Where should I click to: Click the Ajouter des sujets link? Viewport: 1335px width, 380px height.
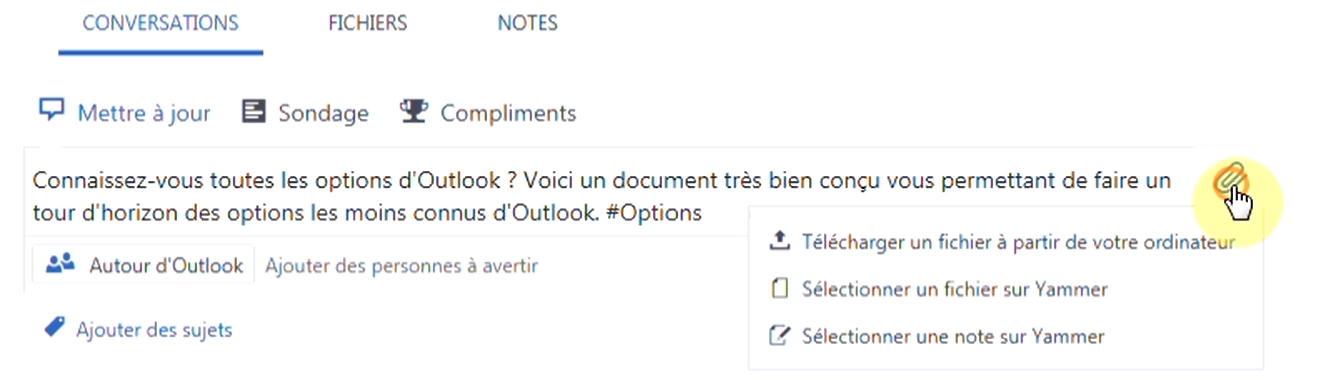coord(154,329)
